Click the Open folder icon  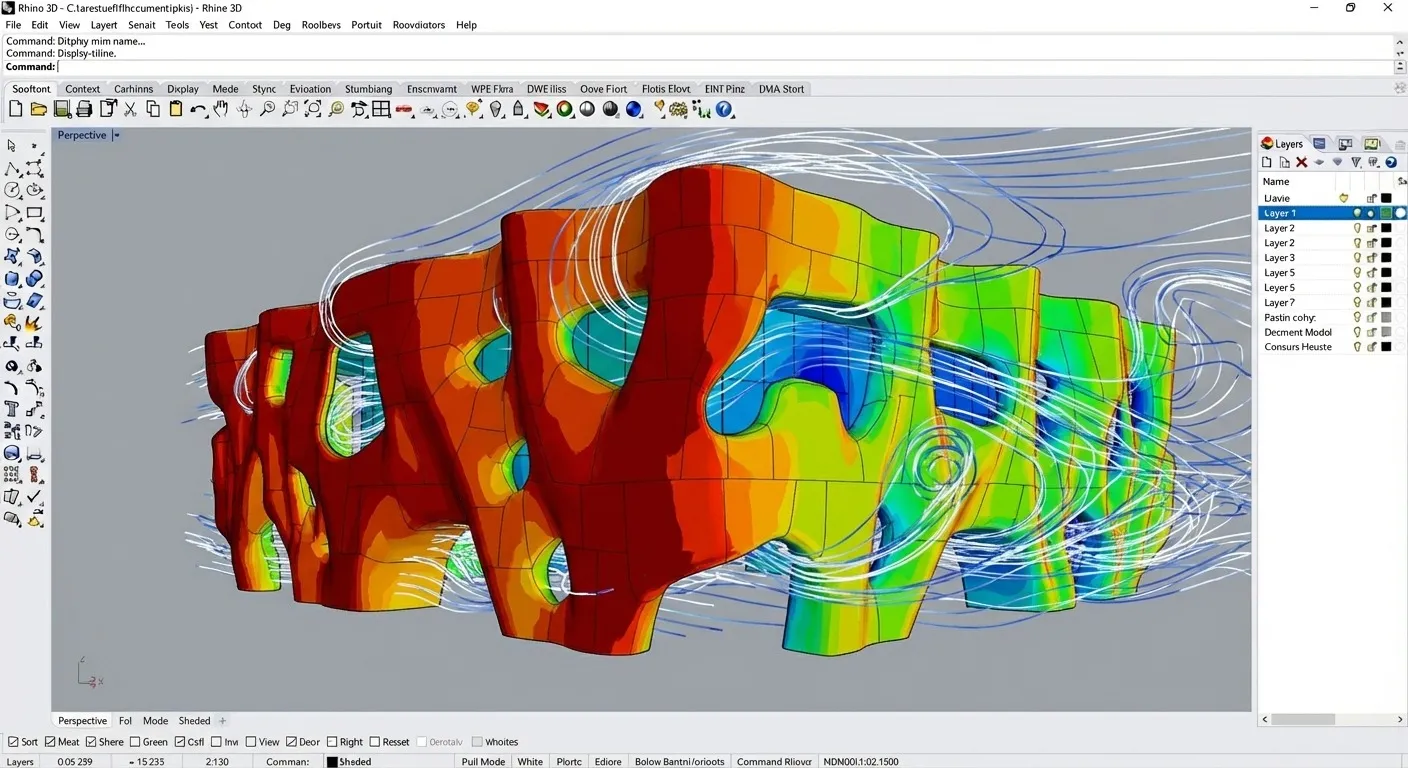coord(38,109)
